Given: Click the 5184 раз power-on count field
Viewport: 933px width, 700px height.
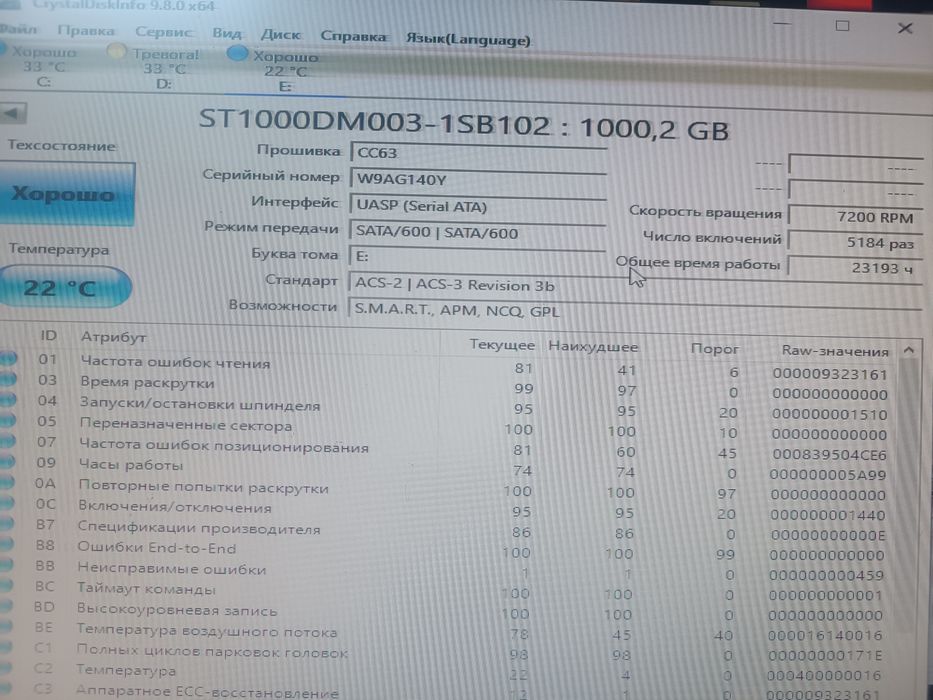Looking at the screenshot, I should click(x=855, y=242).
